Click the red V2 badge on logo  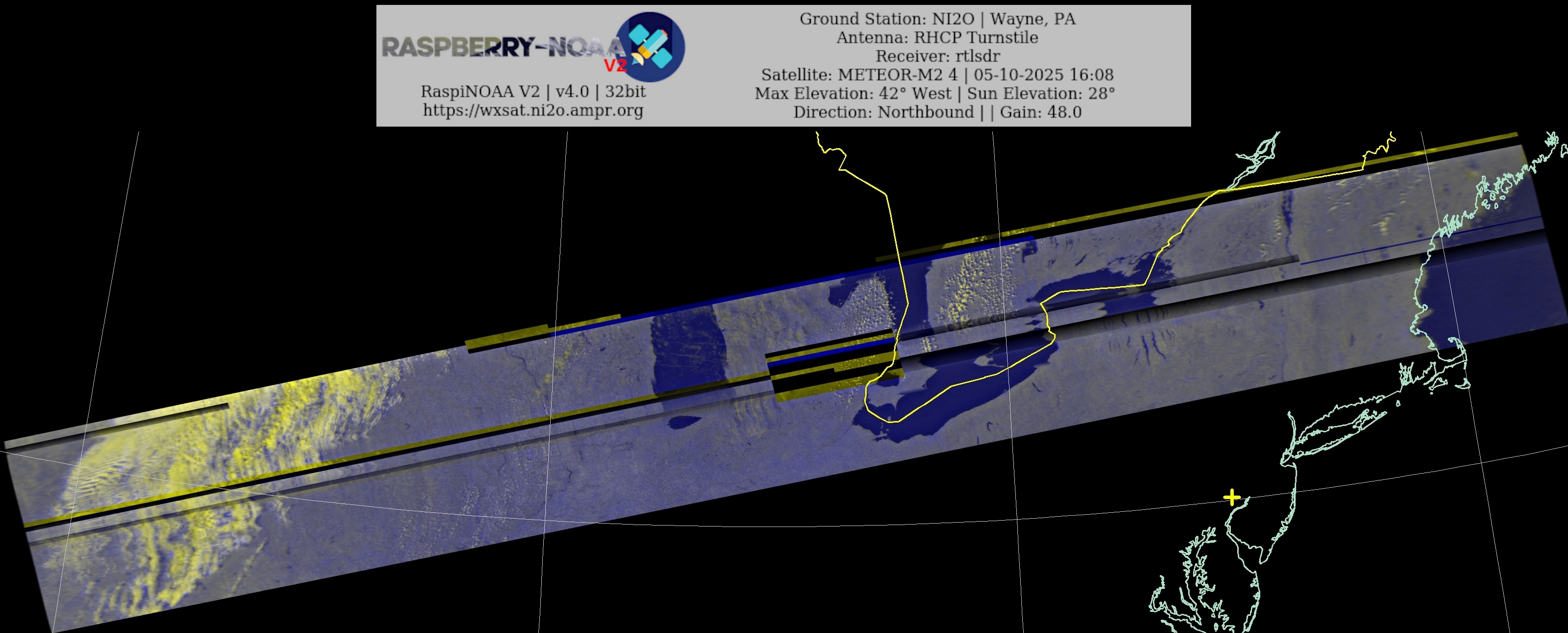pyautogui.click(x=615, y=66)
